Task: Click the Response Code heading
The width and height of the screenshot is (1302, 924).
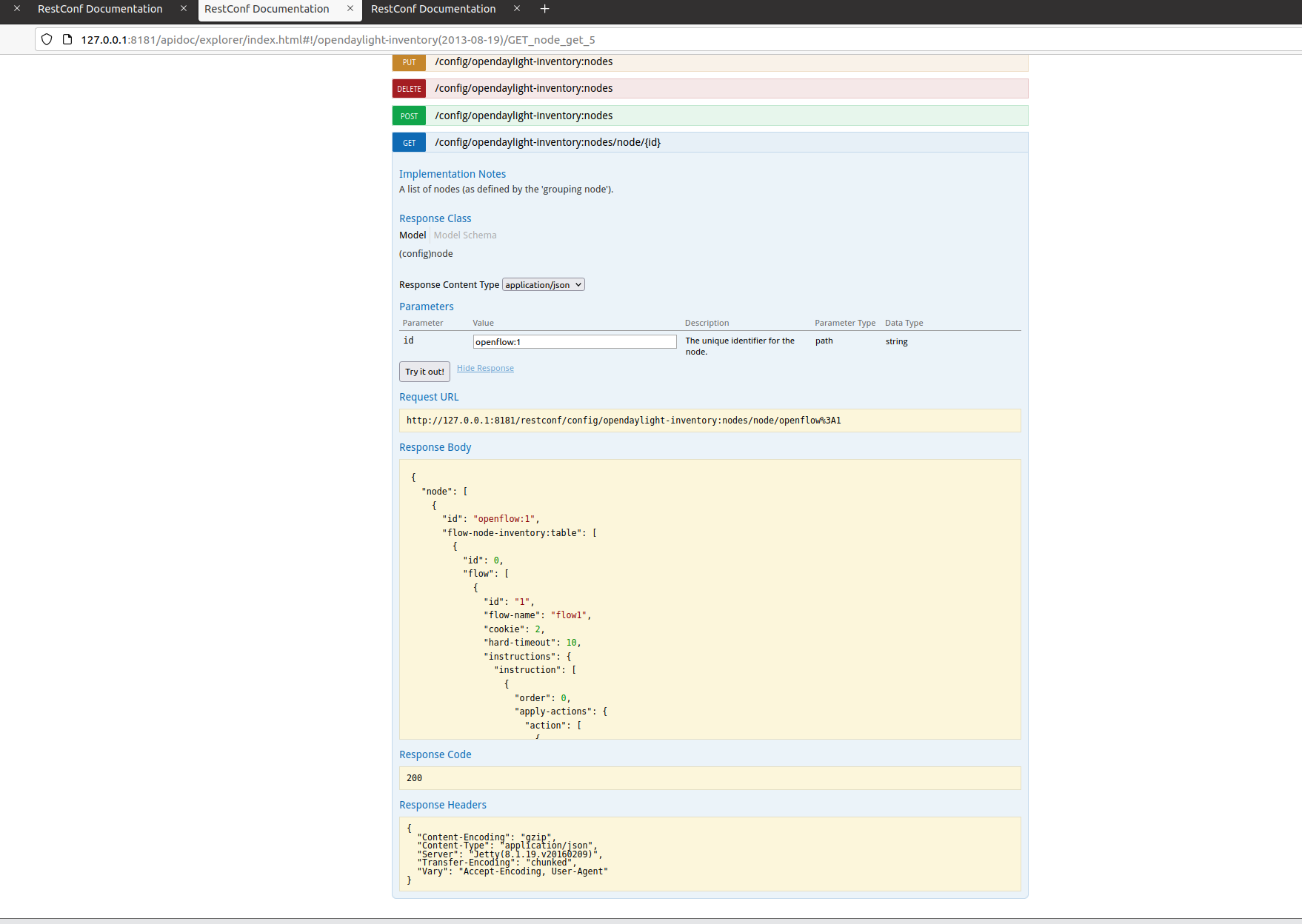Action: (x=435, y=754)
